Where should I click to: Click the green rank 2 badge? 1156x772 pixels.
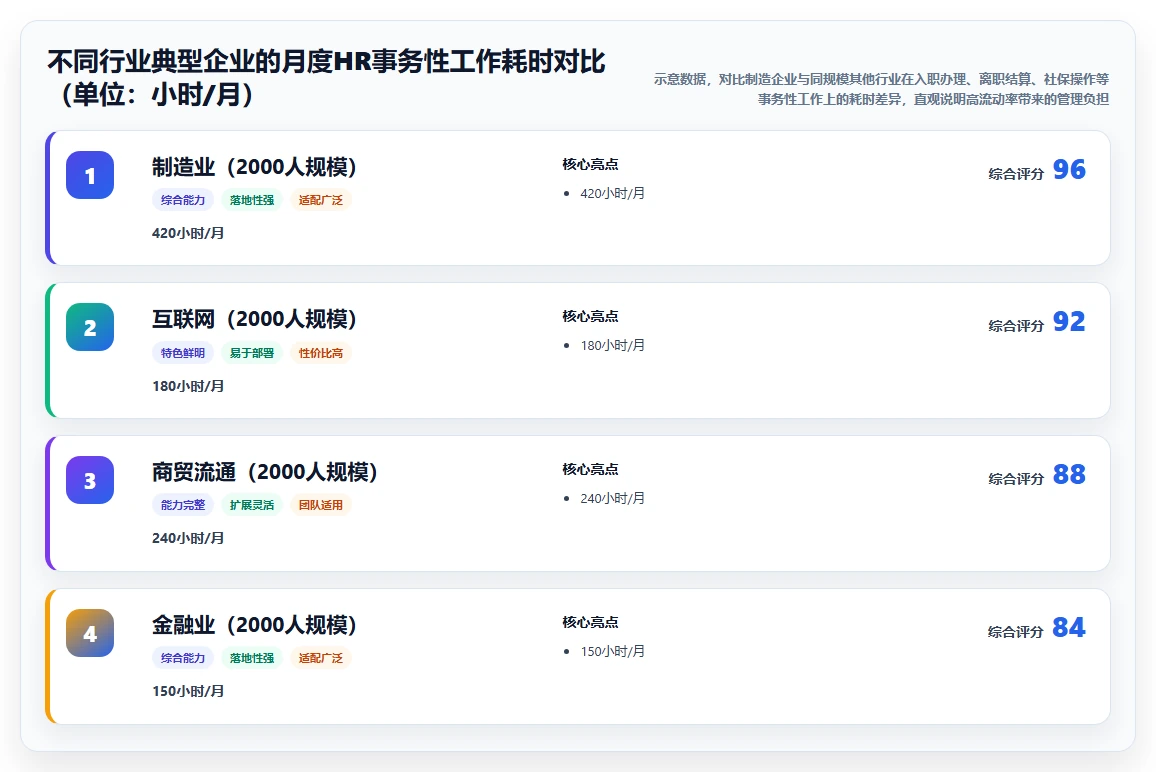pos(90,327)
